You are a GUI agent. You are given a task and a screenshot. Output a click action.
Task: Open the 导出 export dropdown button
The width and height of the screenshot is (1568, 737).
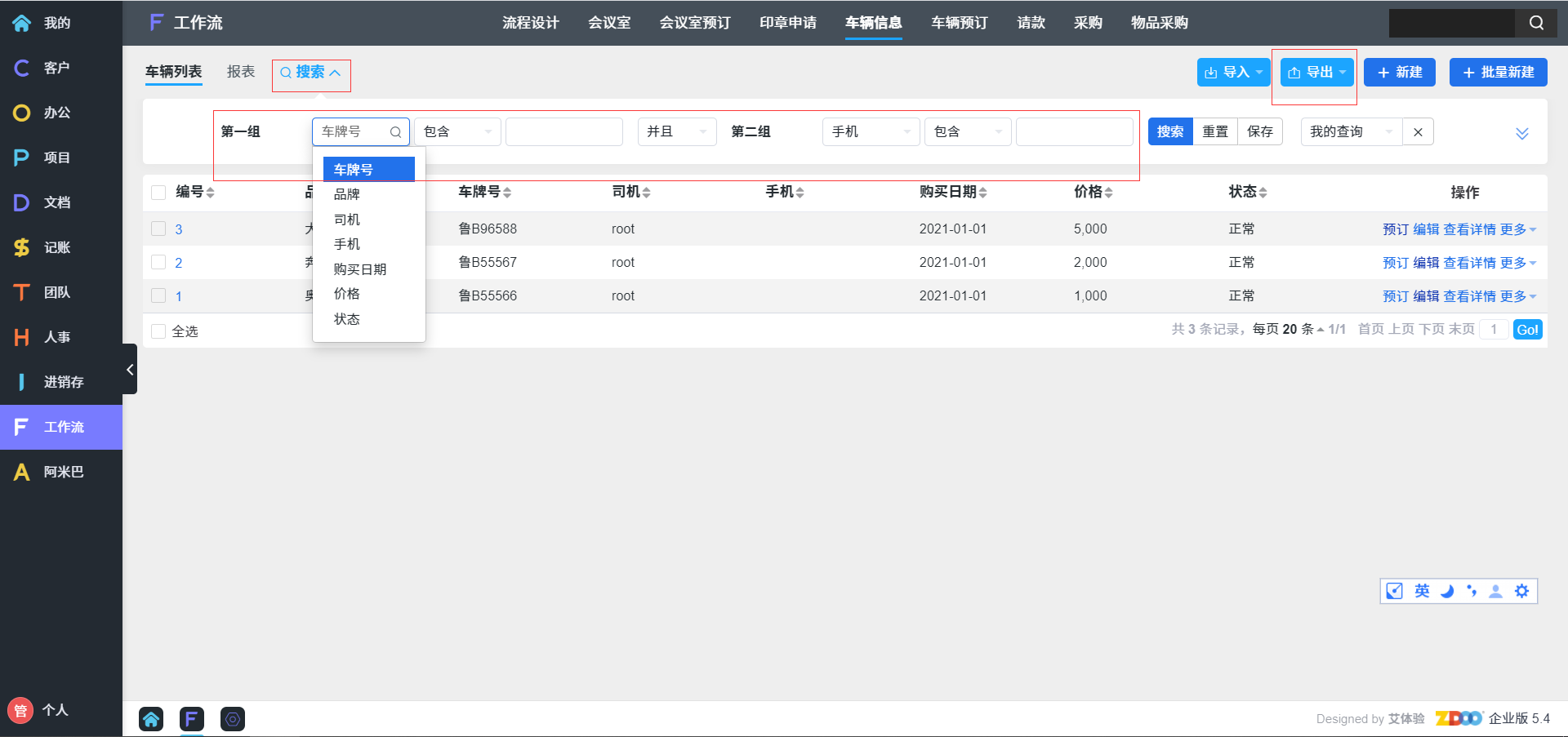click(x=1316, y=73)
